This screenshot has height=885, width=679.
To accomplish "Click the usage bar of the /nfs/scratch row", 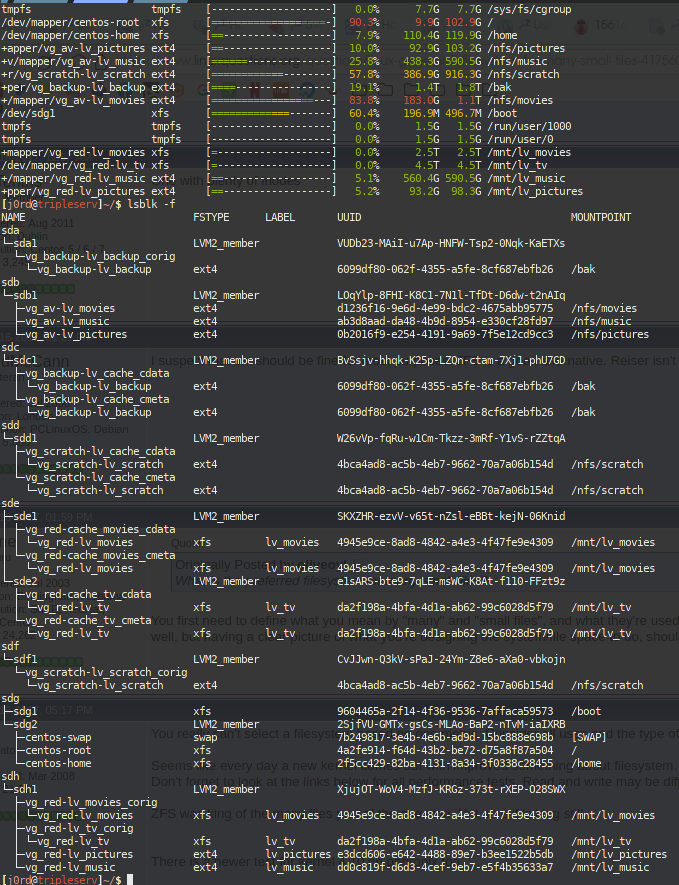I will [x=271, y=75].
